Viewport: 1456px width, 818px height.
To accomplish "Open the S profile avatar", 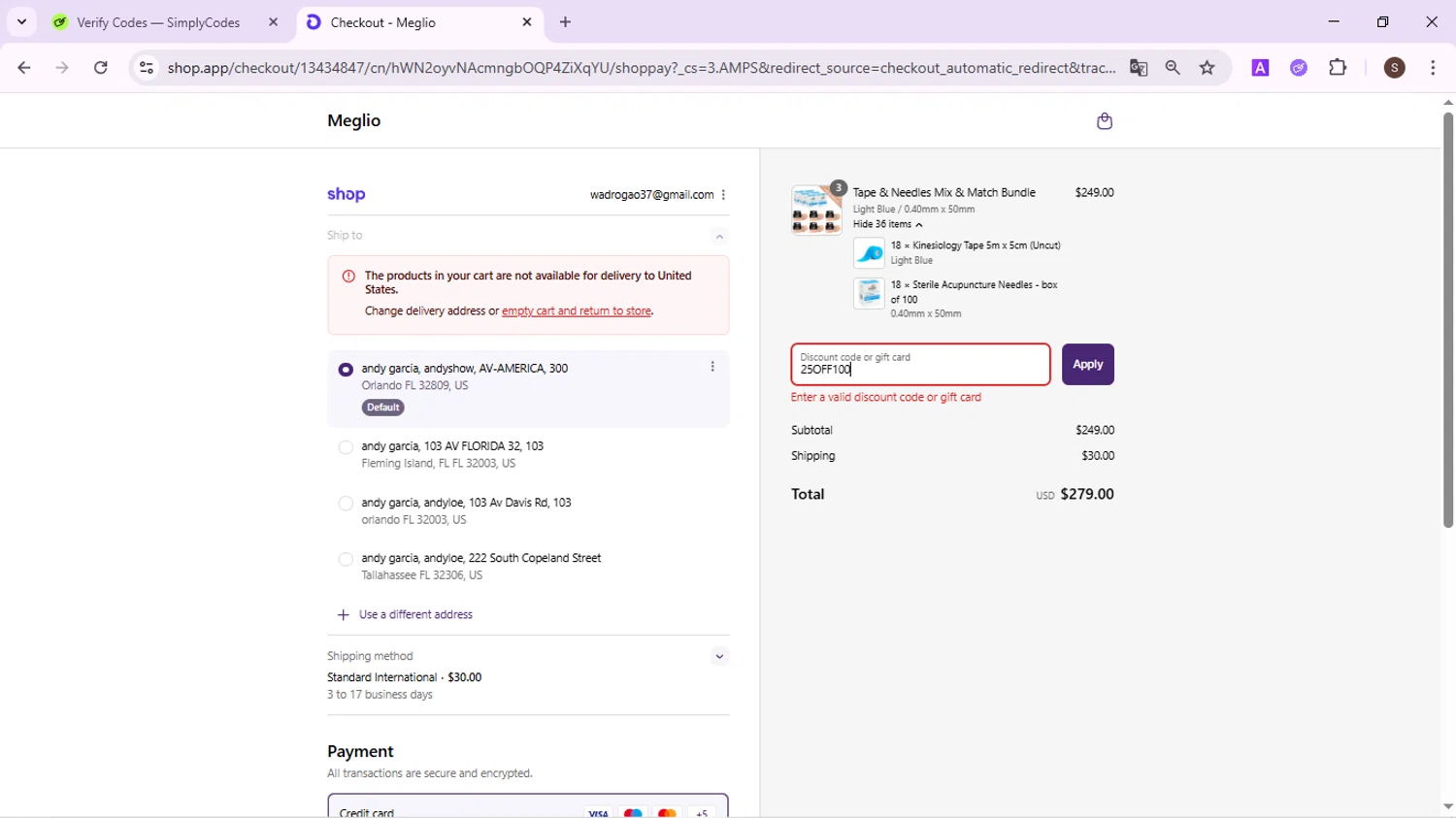I will [1395, 68].
